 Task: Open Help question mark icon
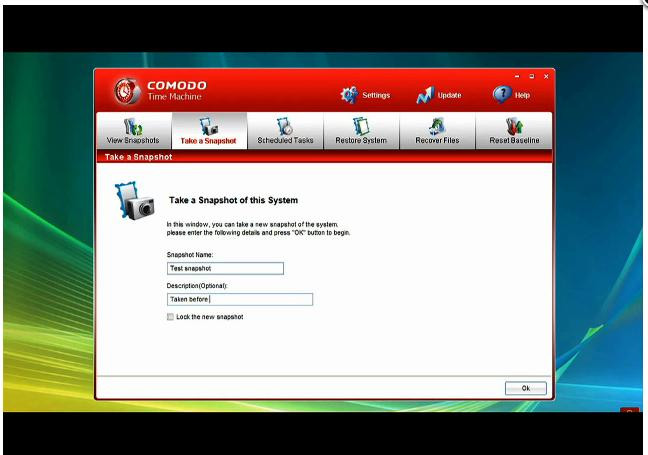502,95
